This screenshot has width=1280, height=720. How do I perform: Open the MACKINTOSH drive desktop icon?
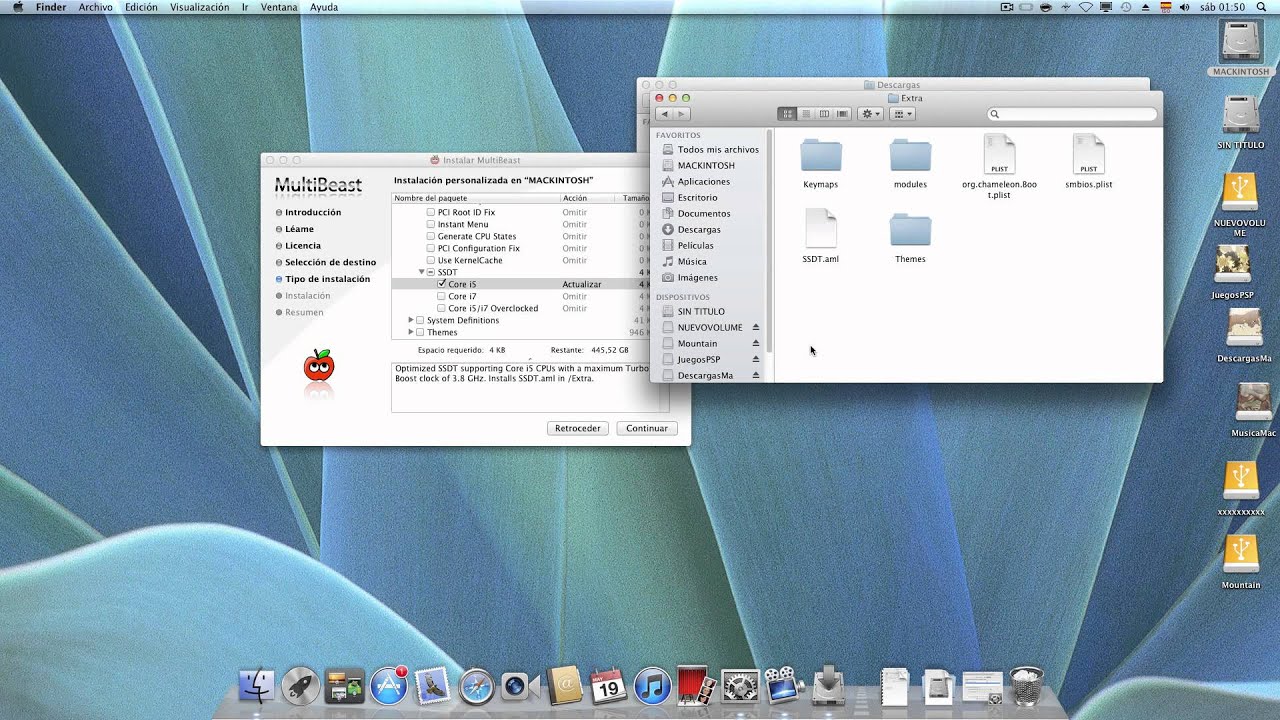click(1240, 42)
